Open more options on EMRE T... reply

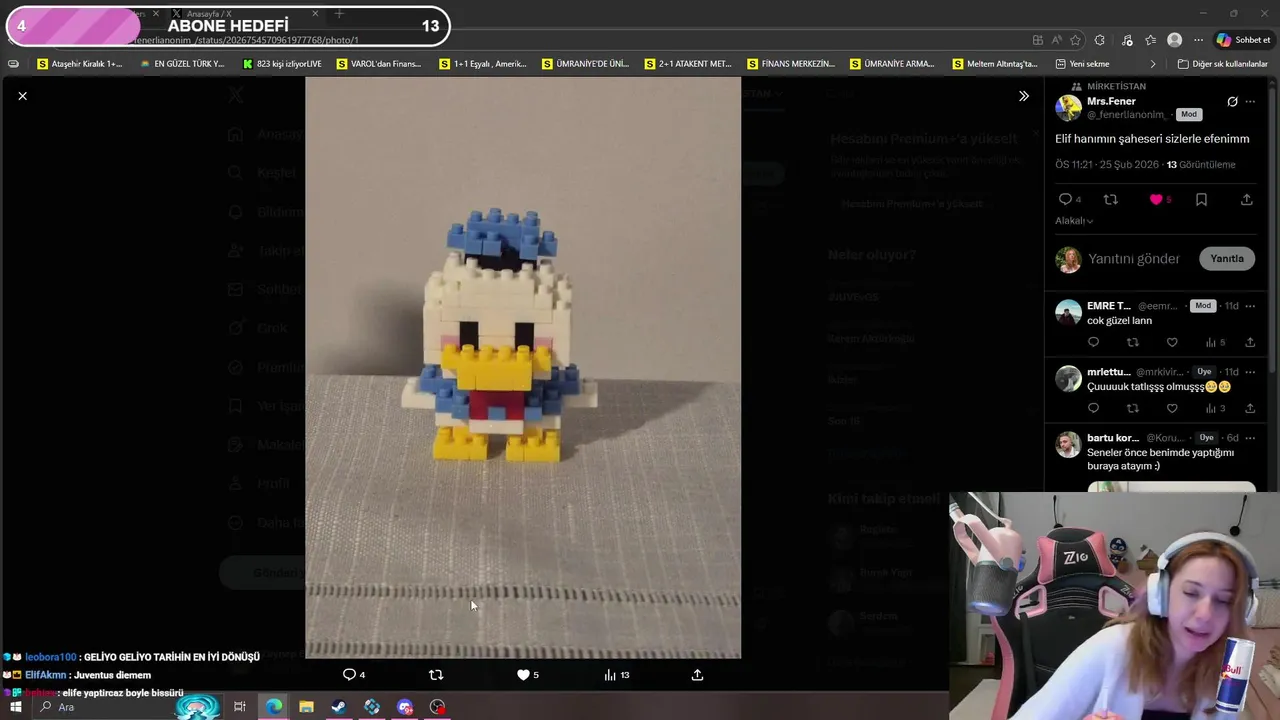[1250, 306]
